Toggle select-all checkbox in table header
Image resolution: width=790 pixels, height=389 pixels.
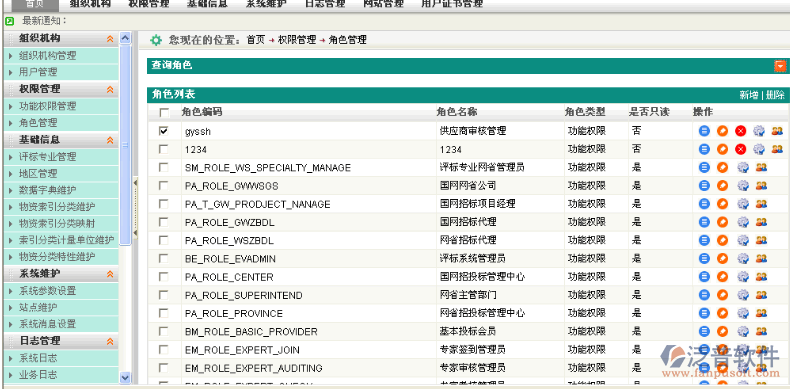click(164, 112)
